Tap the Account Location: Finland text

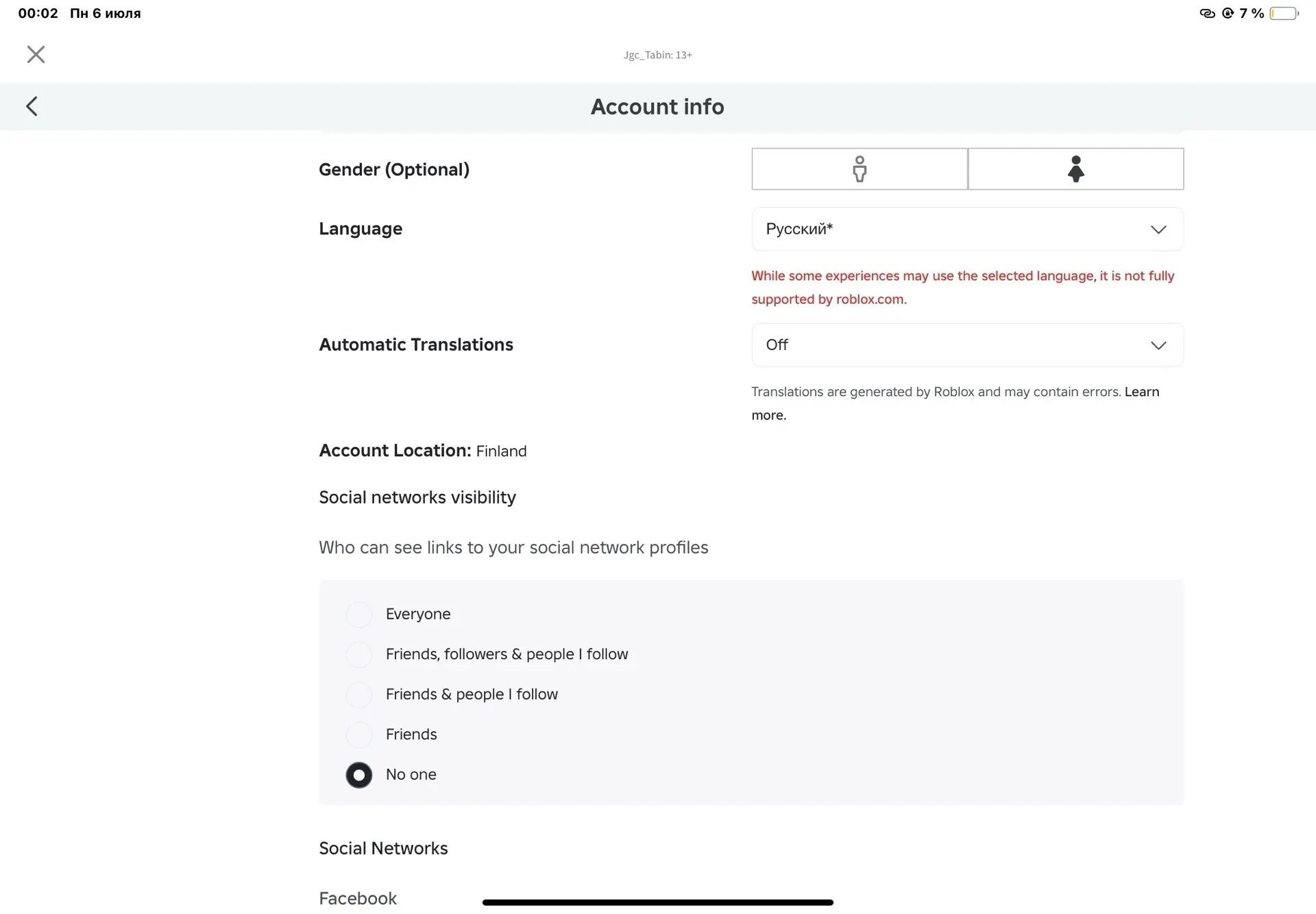[423, 450]
